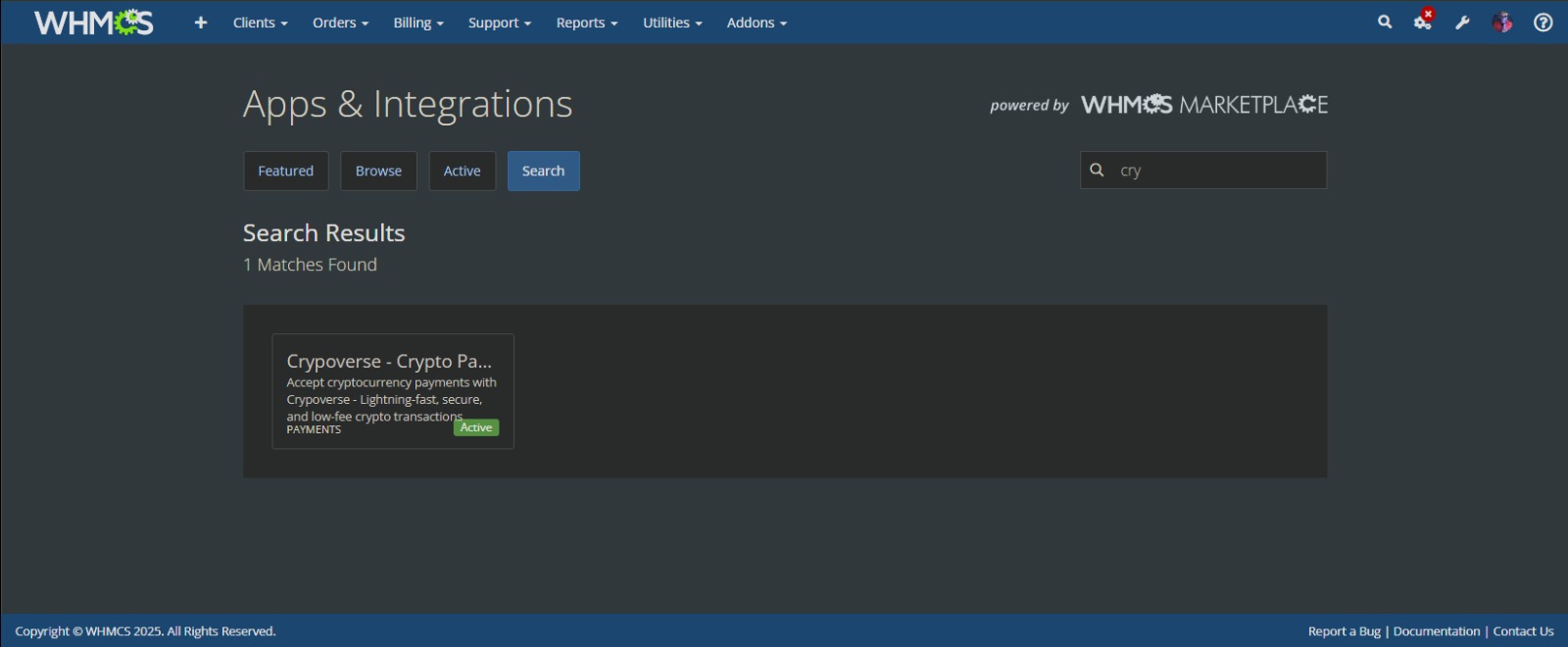Click the plus quick-add icon
Viewport: 1568px width, 647px height.
(x=201, y=23)
